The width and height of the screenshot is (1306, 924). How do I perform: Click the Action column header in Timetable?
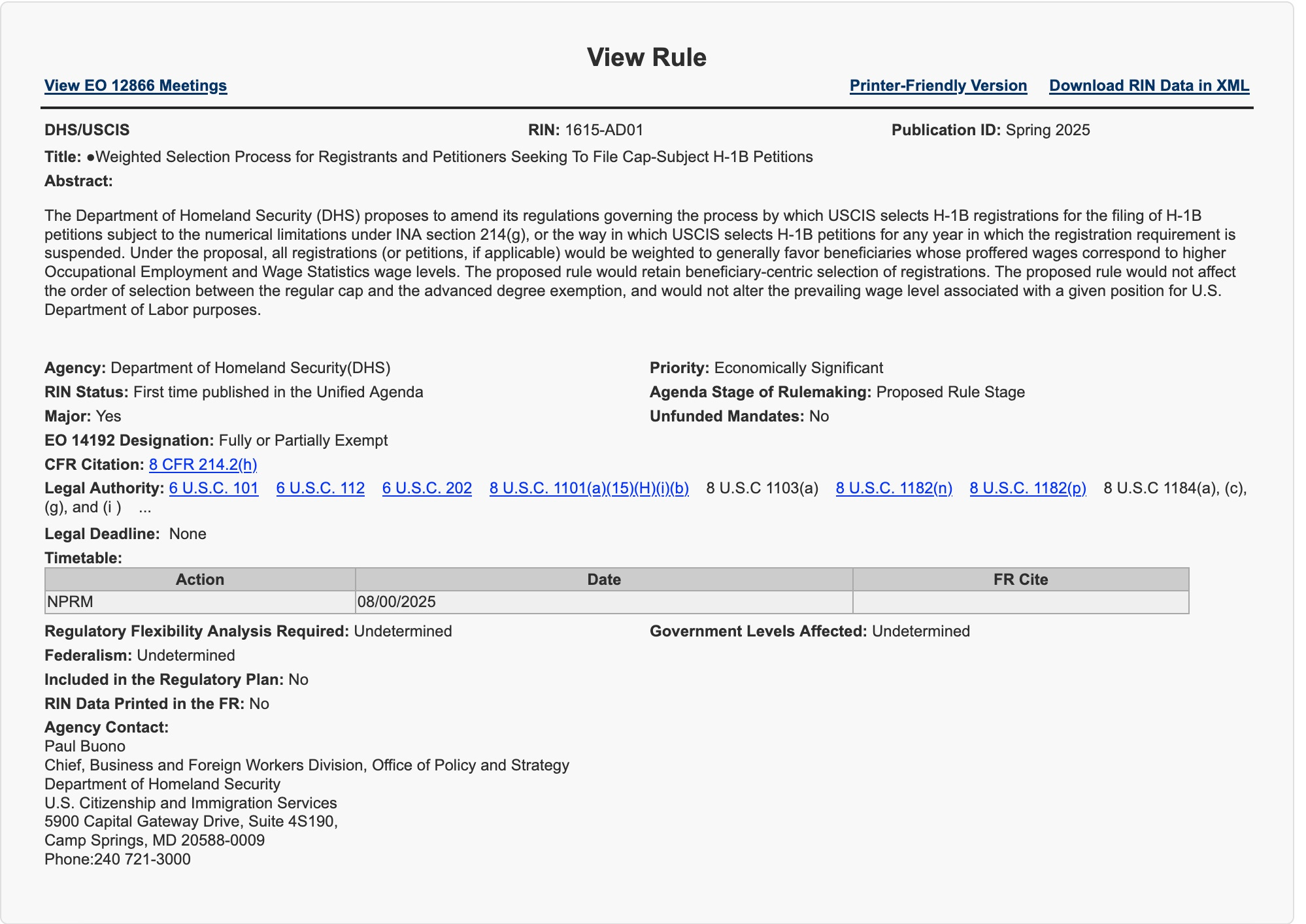pyautogui.click(x=200, y=580)
